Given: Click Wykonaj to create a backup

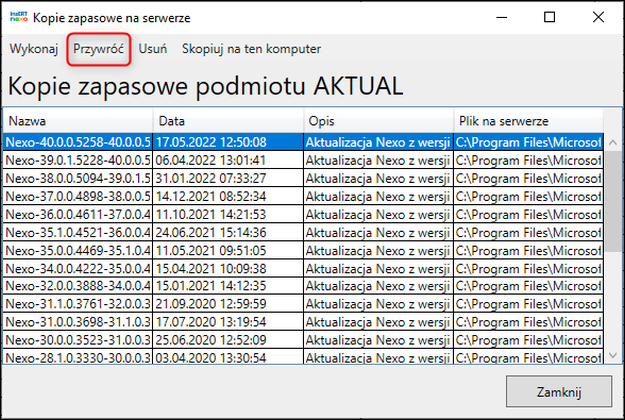Looking at the screenshot, I should [x=34, y=49].
